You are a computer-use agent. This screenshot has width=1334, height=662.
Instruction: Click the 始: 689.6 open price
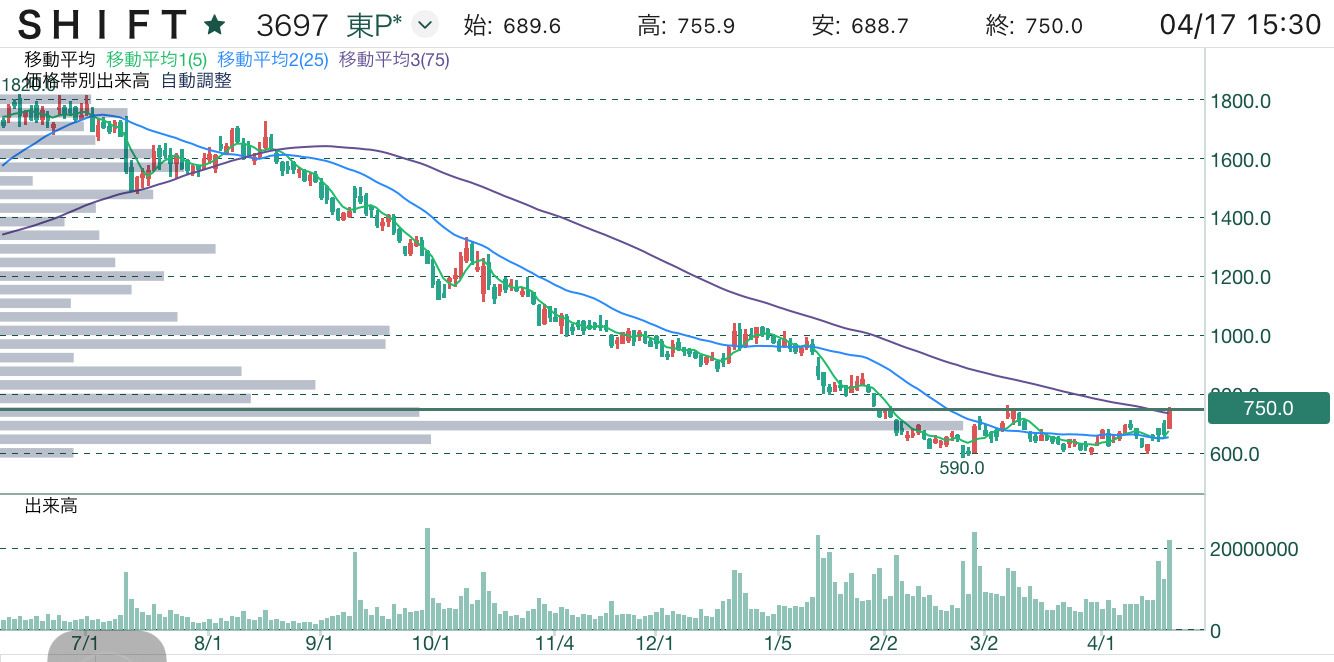pyautogui.click(x=511, y=26)
